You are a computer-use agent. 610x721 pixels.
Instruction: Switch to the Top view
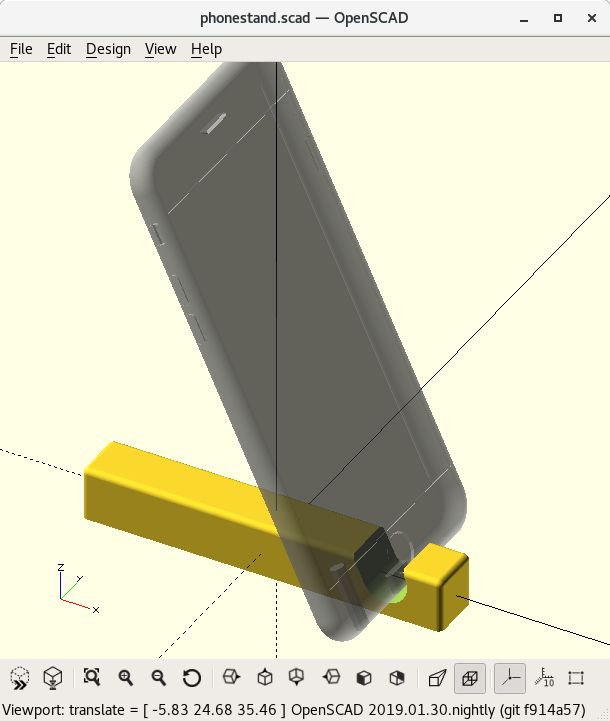(x=265, y=678)
